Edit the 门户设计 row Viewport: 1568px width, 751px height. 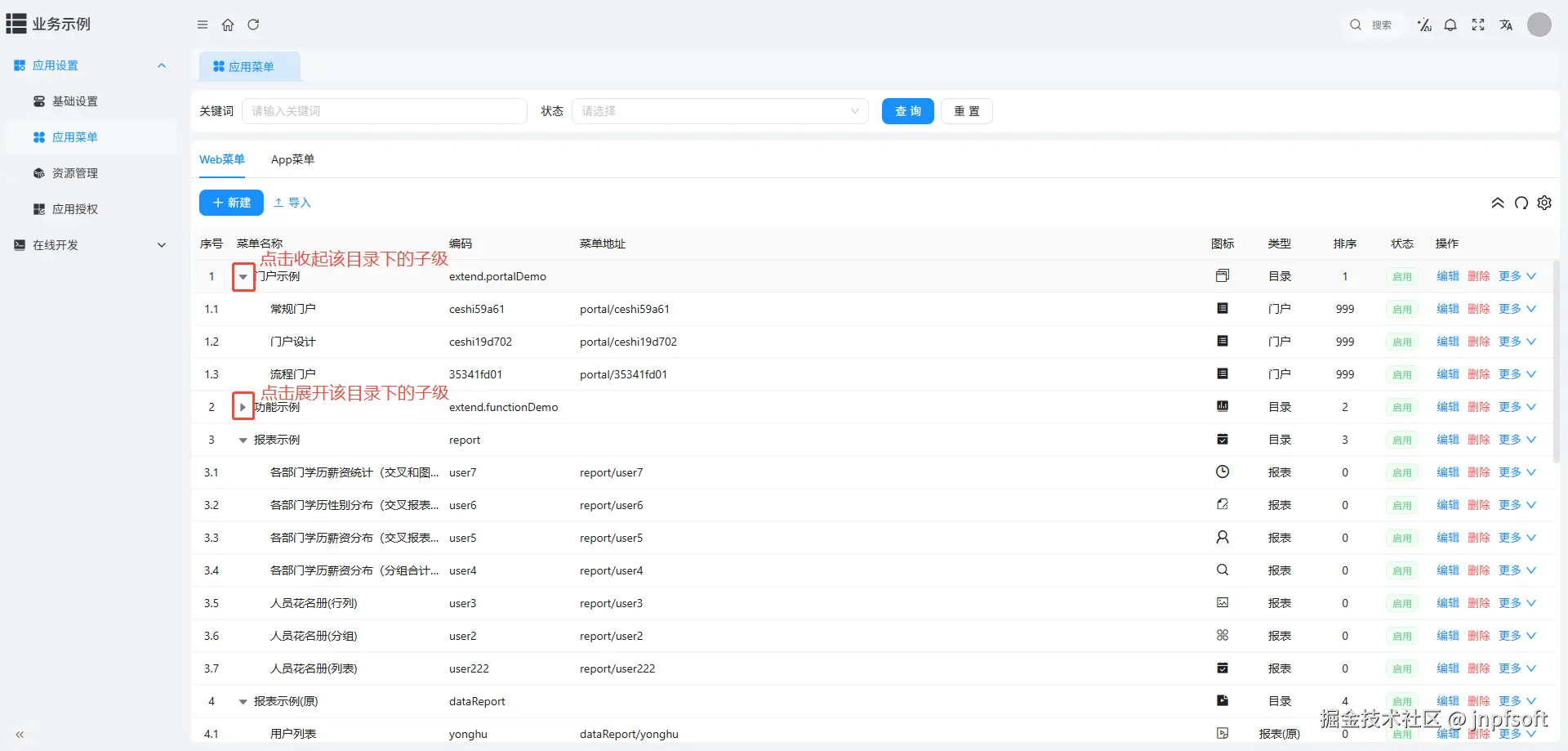1448,342
